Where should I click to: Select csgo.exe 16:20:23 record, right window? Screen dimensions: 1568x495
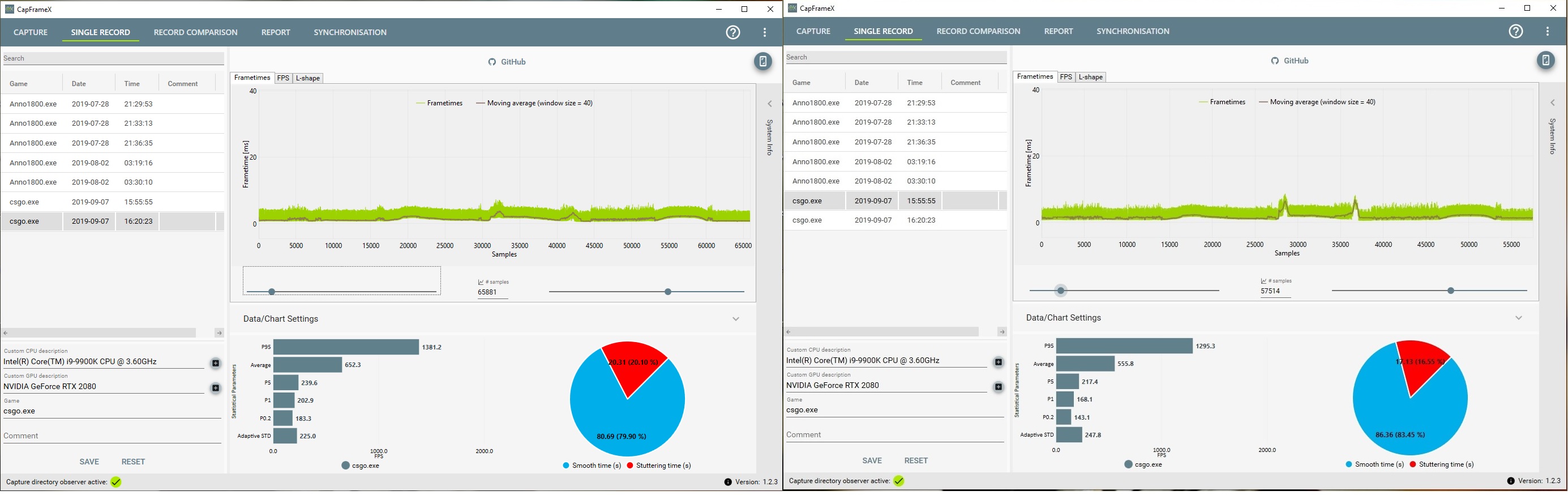pyautogui.click(x=895, y=220)
